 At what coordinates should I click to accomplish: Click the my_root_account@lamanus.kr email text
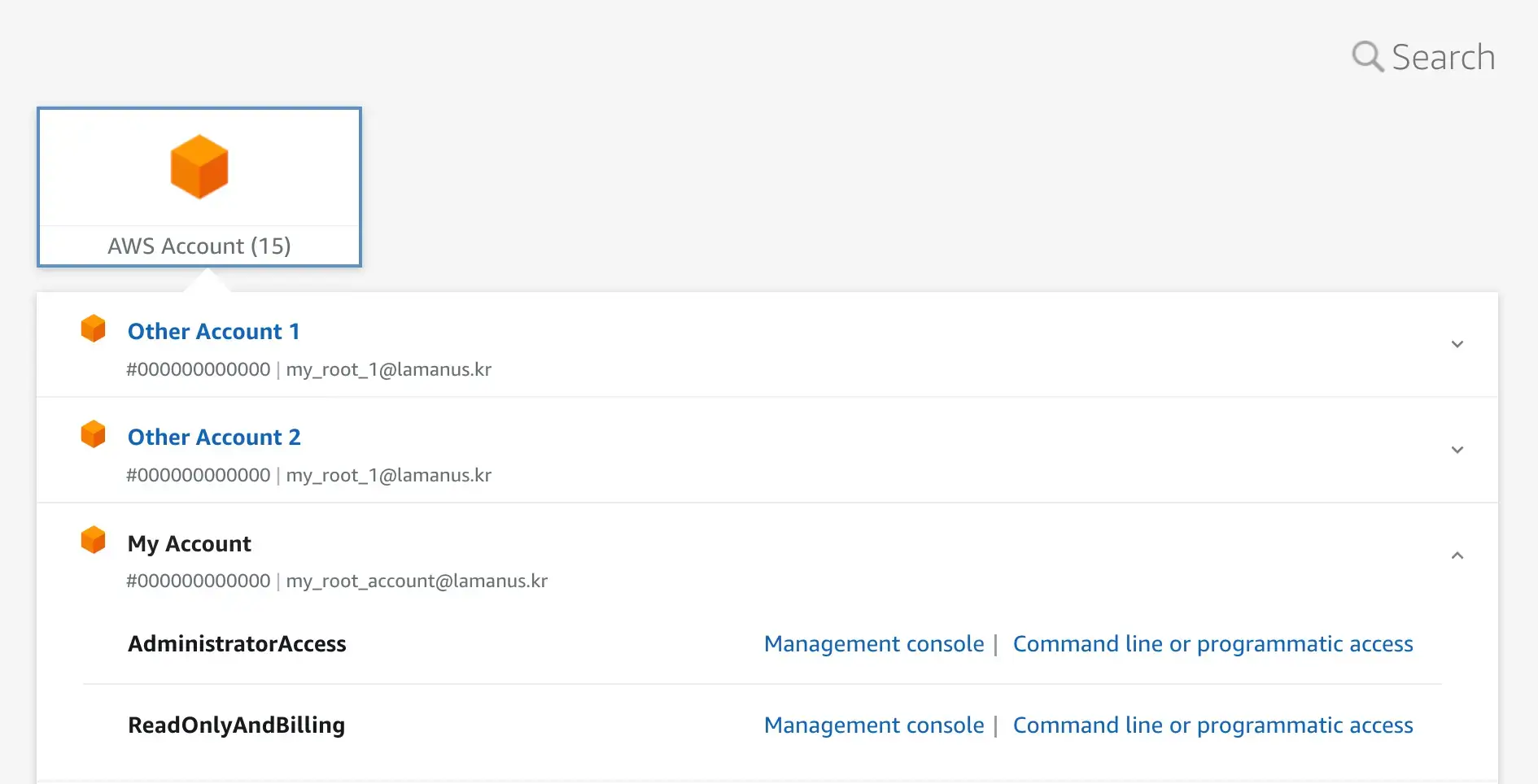tap(417, 581)
